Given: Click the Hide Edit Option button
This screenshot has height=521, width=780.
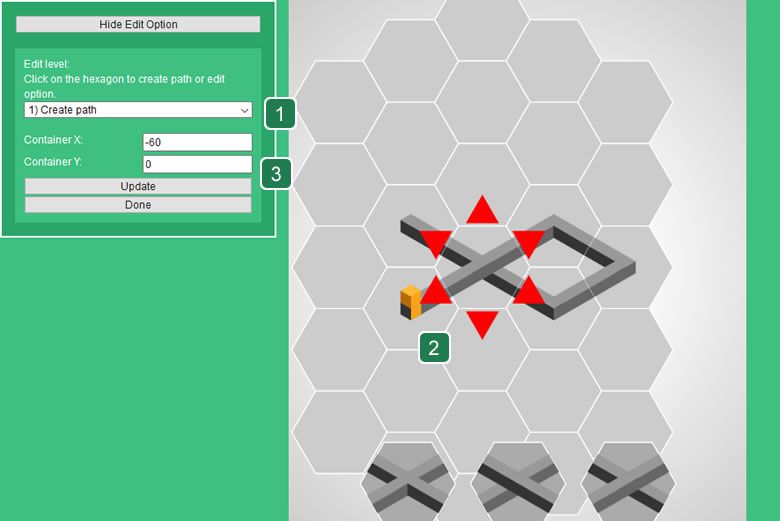Looking at the screenshot, I should click(138, 24).
